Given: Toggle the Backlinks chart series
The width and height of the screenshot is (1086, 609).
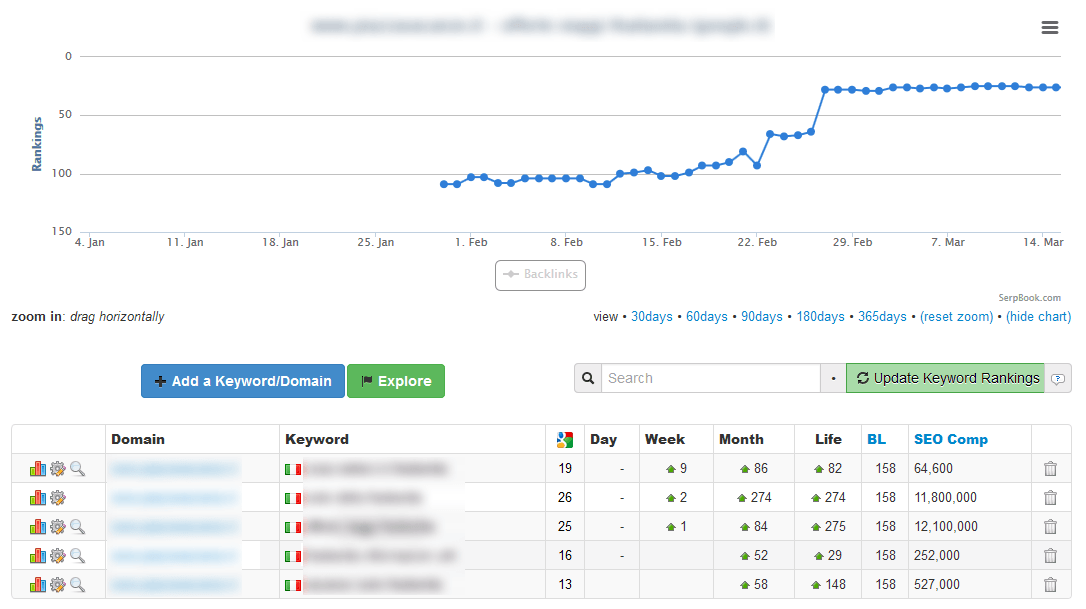Looking at the screenshot, I should [540, 275].
